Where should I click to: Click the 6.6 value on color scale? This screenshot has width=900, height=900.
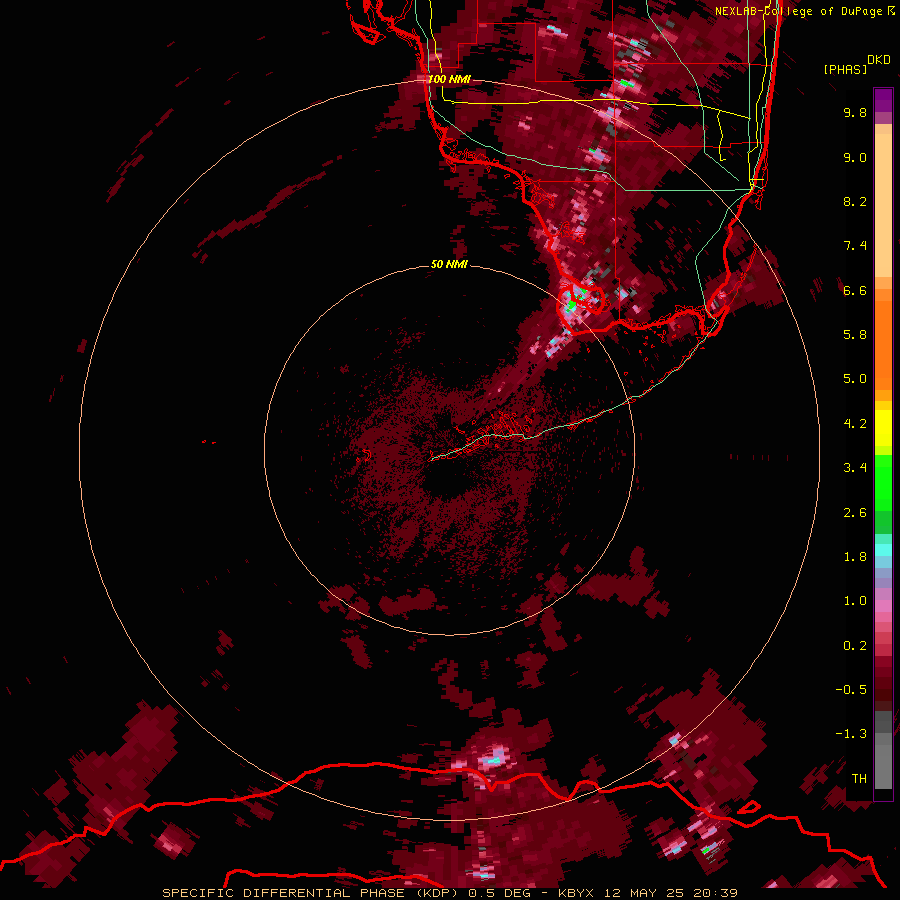pyautogui.click(x=855, y=290)
